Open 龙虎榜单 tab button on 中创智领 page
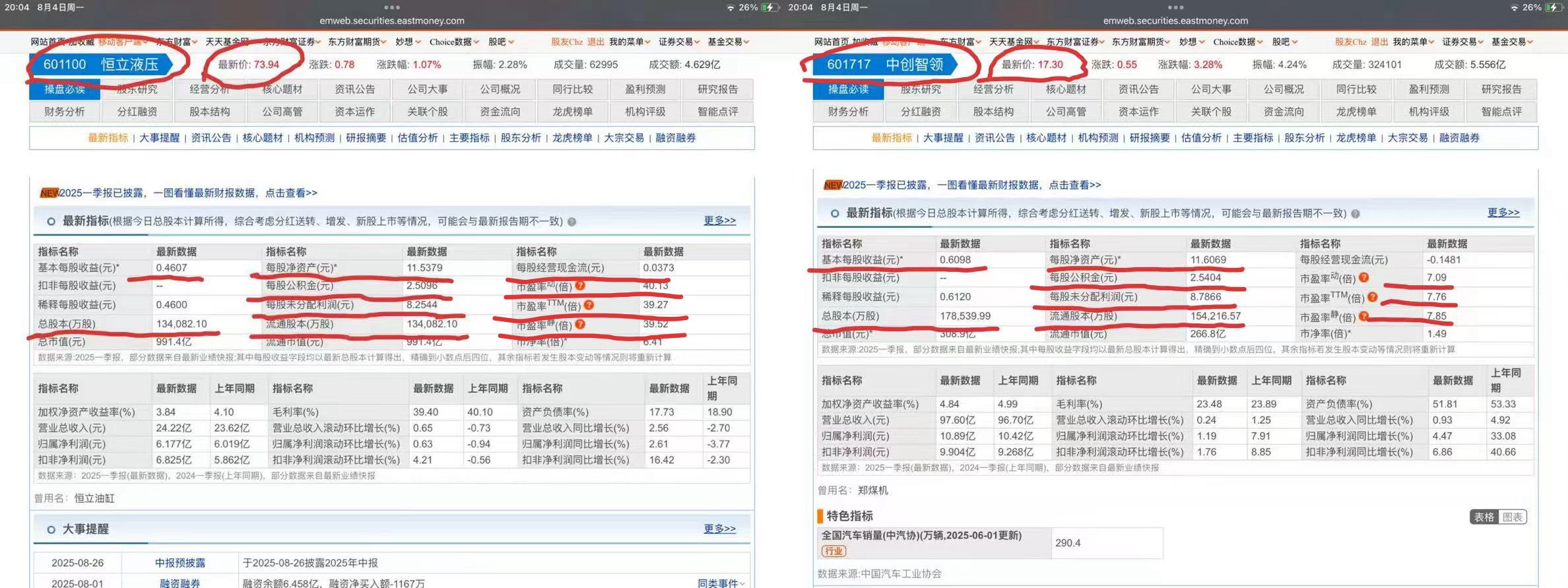This screenshot has width=1568, height=588. click(x=1356, y=112)
